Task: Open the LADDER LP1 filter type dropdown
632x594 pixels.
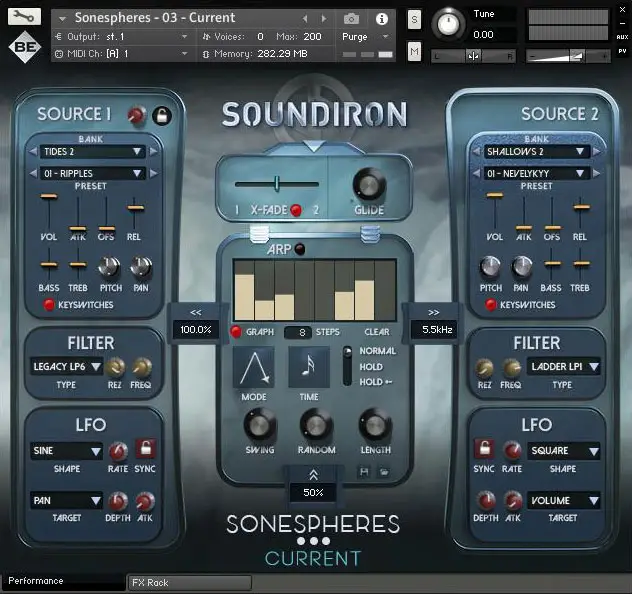Action: [564, 367]
